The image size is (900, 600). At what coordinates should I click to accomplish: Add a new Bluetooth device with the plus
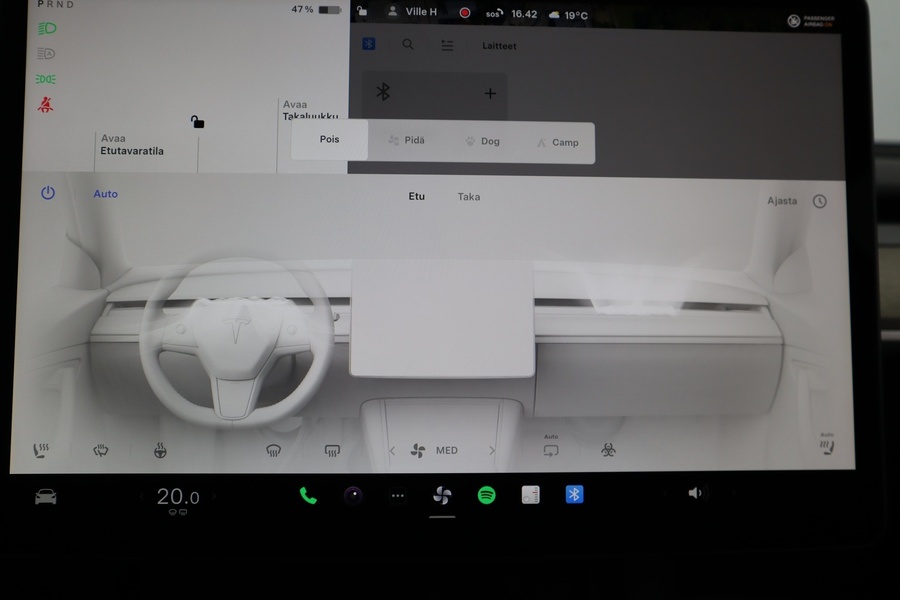[x=489, y=93]
